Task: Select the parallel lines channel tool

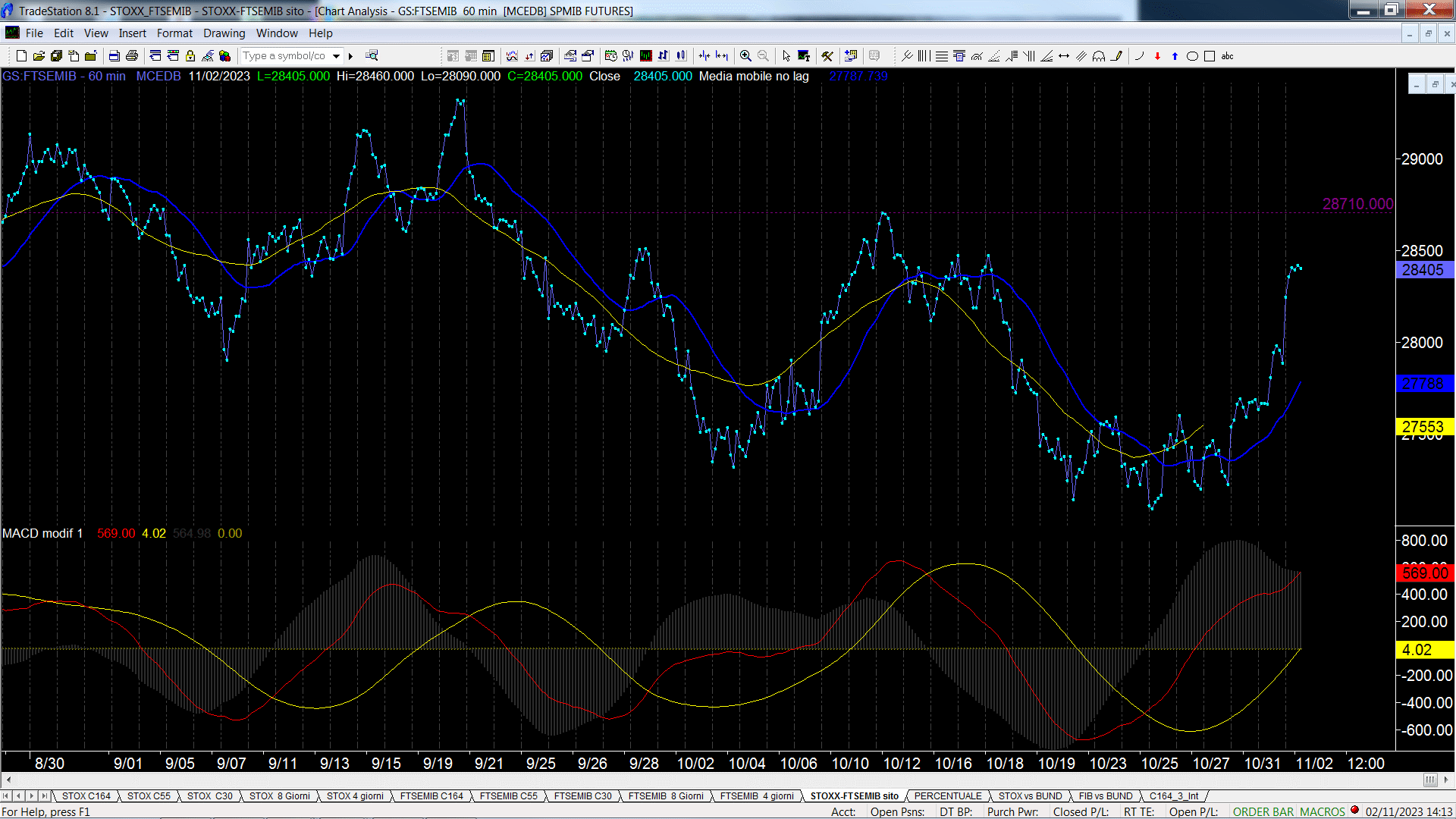Action: 1081,56
